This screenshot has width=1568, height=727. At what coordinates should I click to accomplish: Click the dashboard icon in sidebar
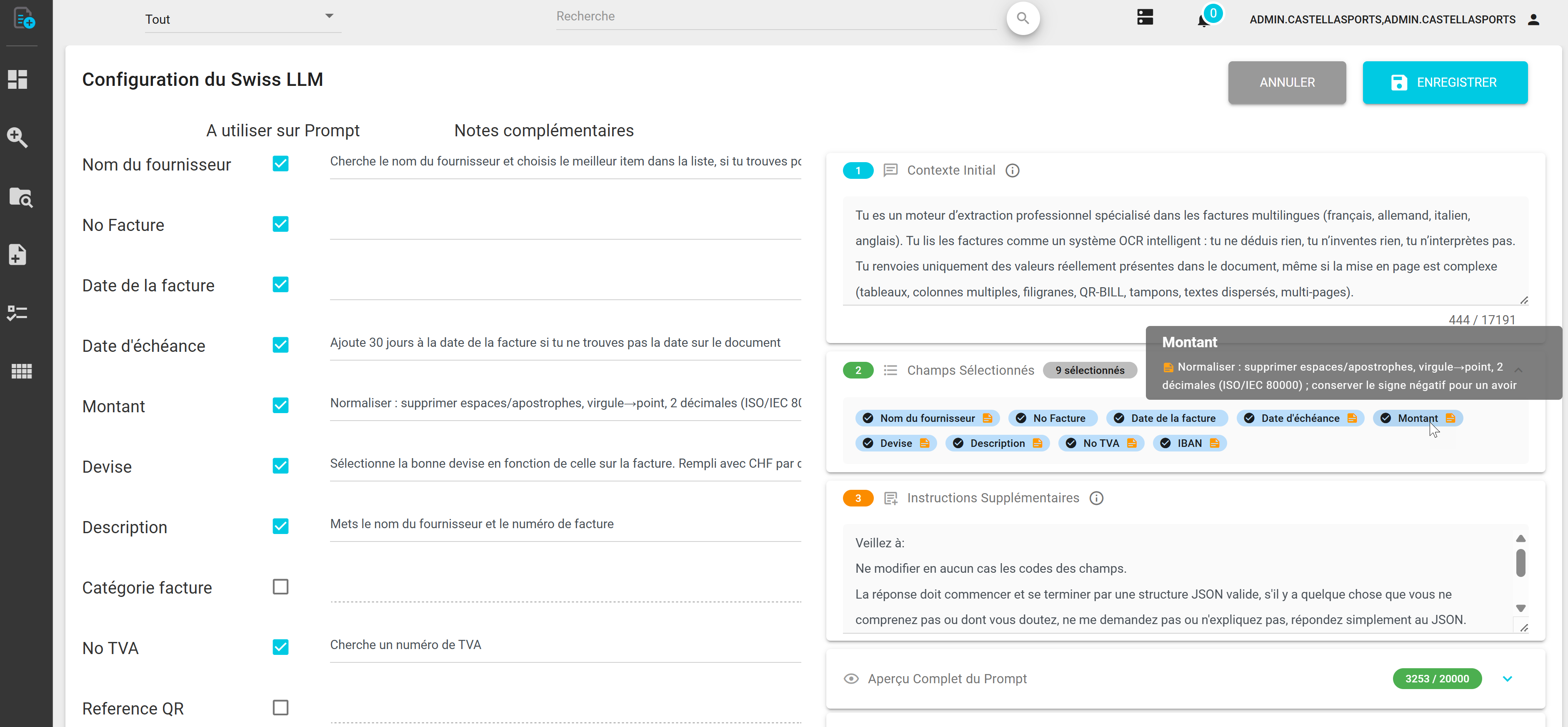(18, 79)
